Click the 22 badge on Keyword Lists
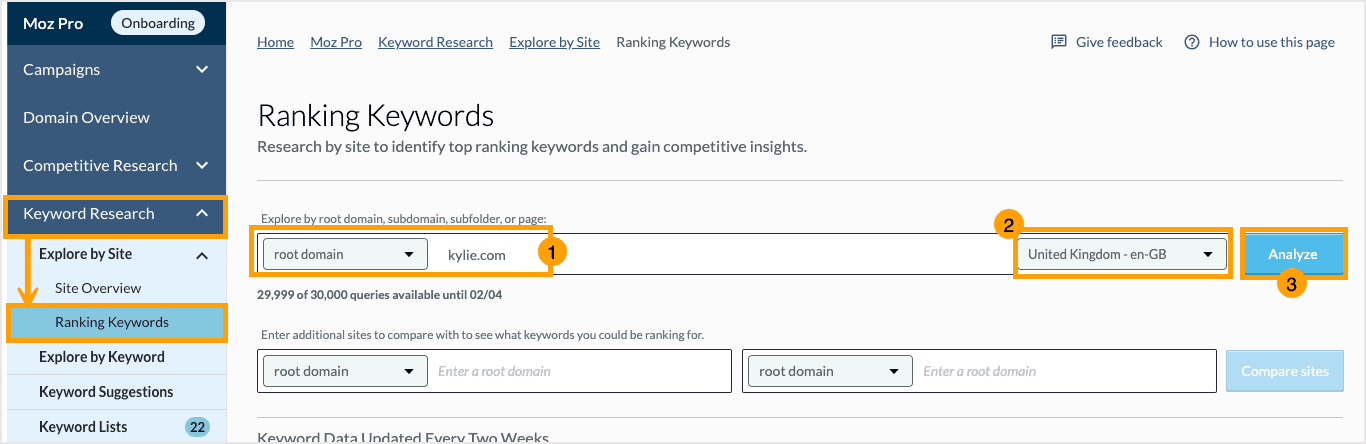 (197, 427)
